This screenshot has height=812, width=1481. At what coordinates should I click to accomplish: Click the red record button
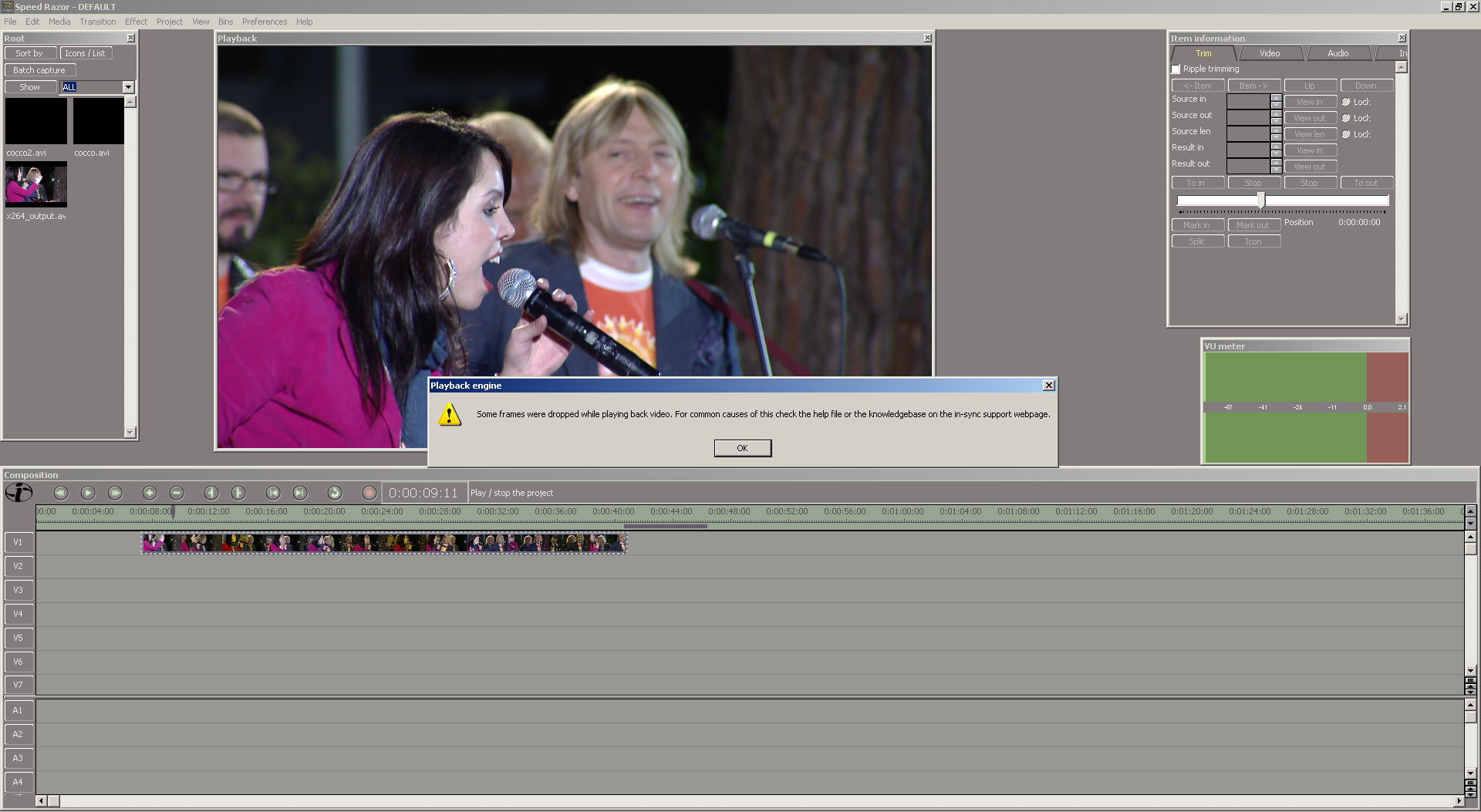369,493
